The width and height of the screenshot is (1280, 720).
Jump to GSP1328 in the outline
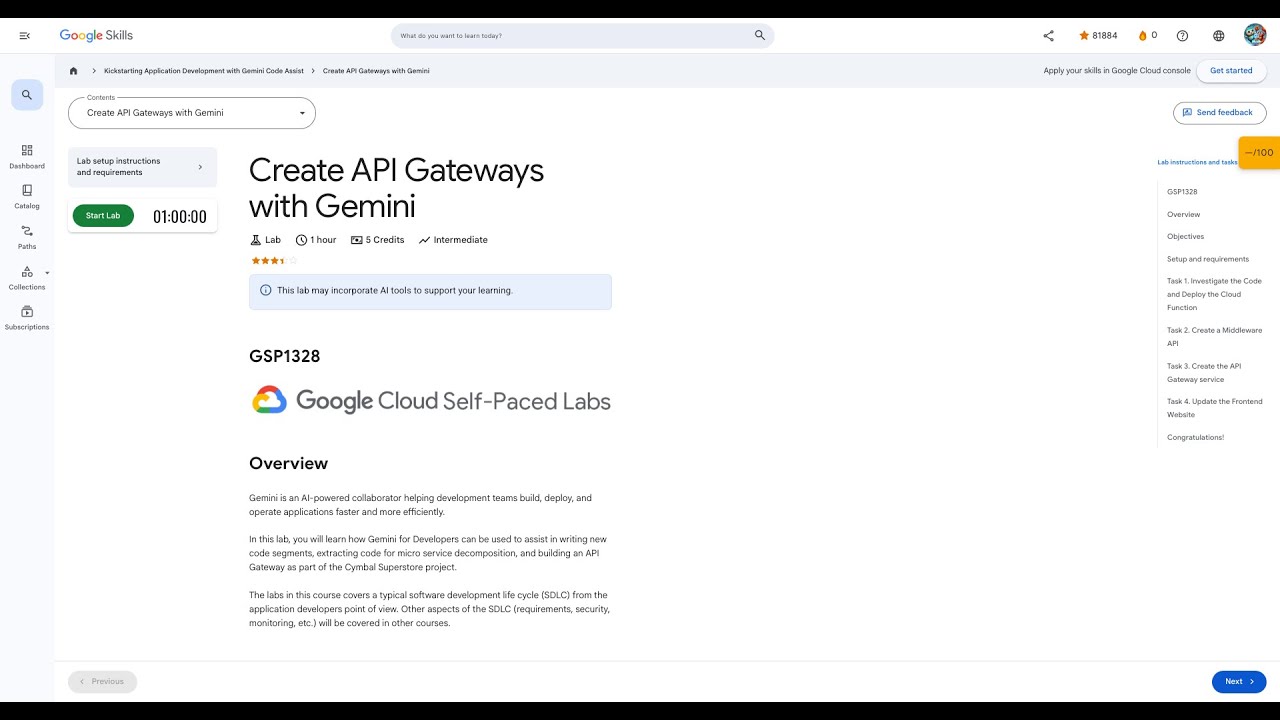click(1182, 192)
